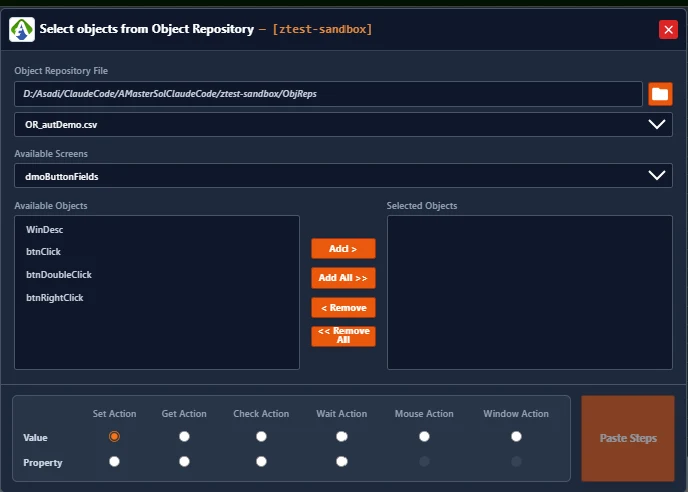Select Check Action Value radio button
The image size is (688, 492).
coord(261,437)
